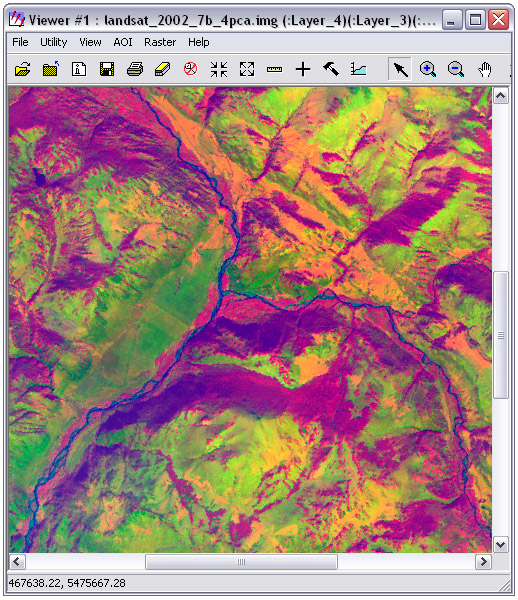Choose the Zoom In magnifier tool

pos(428,69)
